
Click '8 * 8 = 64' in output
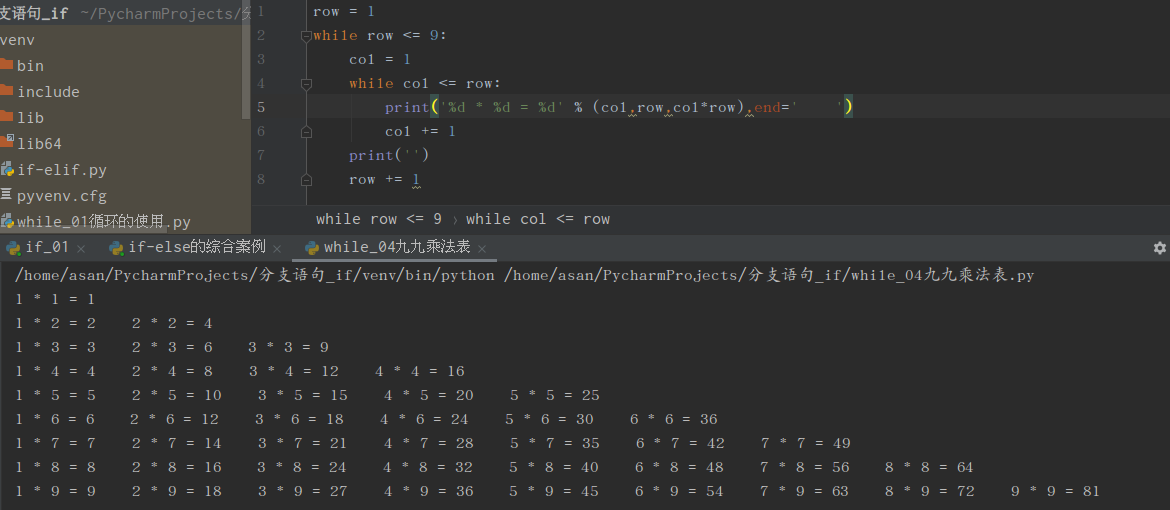929,467
